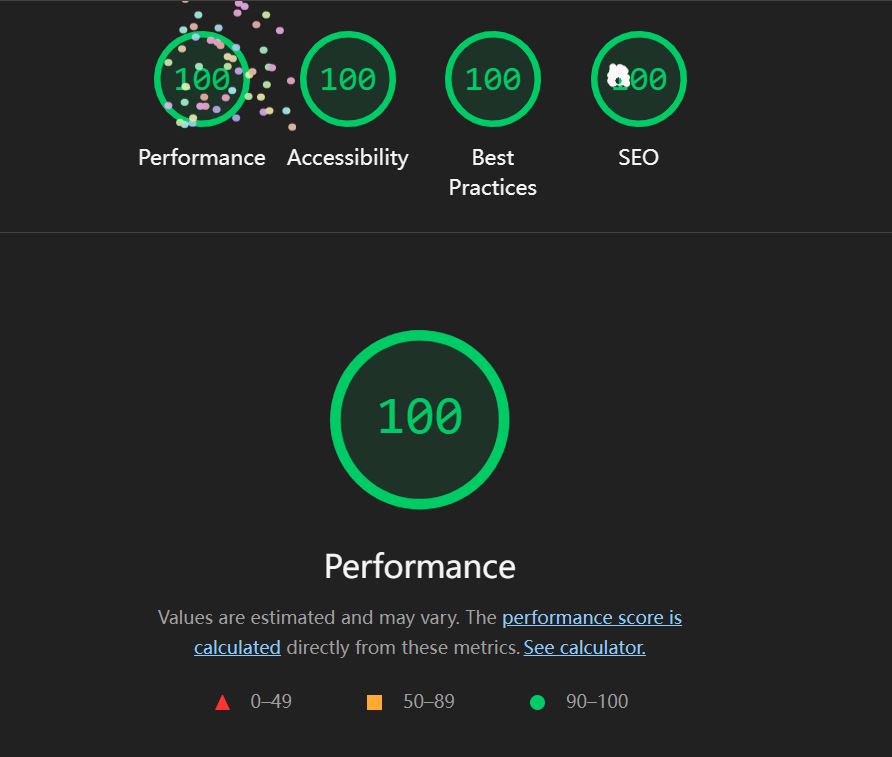Screen dimensions: 892x757
Task: Click the green circle legend icon
Action: pos(537,702)
